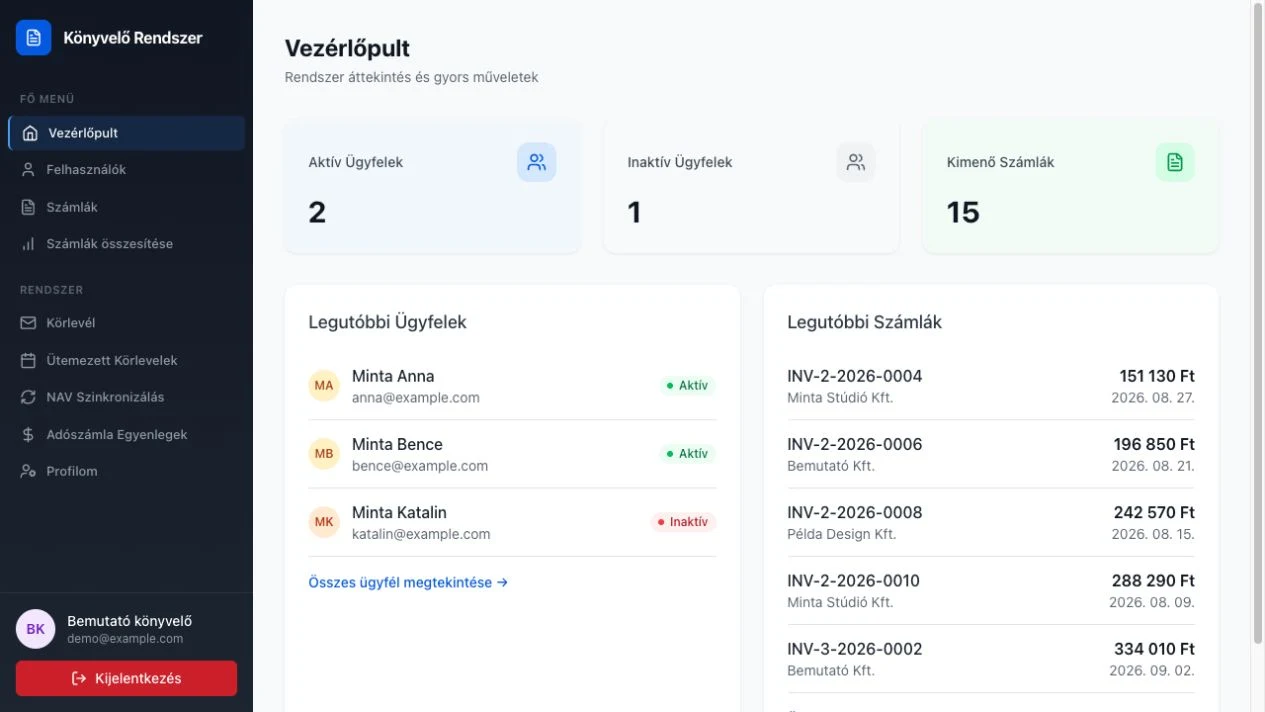Open the Kimenő Számlák stat card
Screen dimensions: 1265x712
click(1070, 186)
